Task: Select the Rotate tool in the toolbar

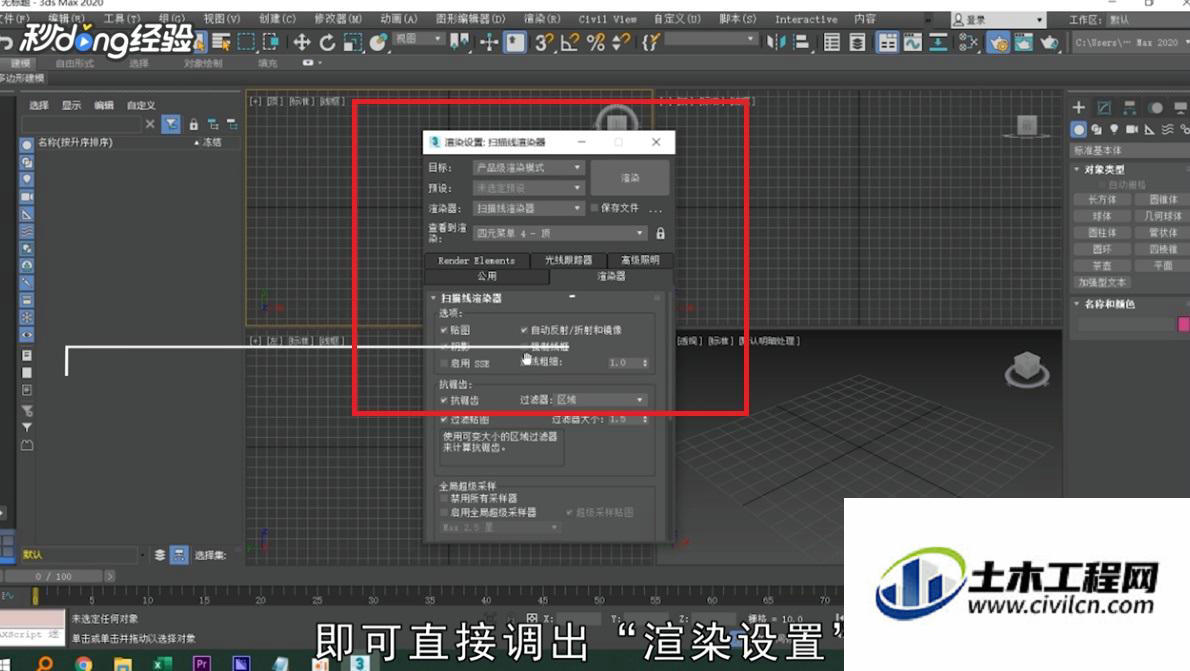Action: pyautogui.click(x=327, y=43)
